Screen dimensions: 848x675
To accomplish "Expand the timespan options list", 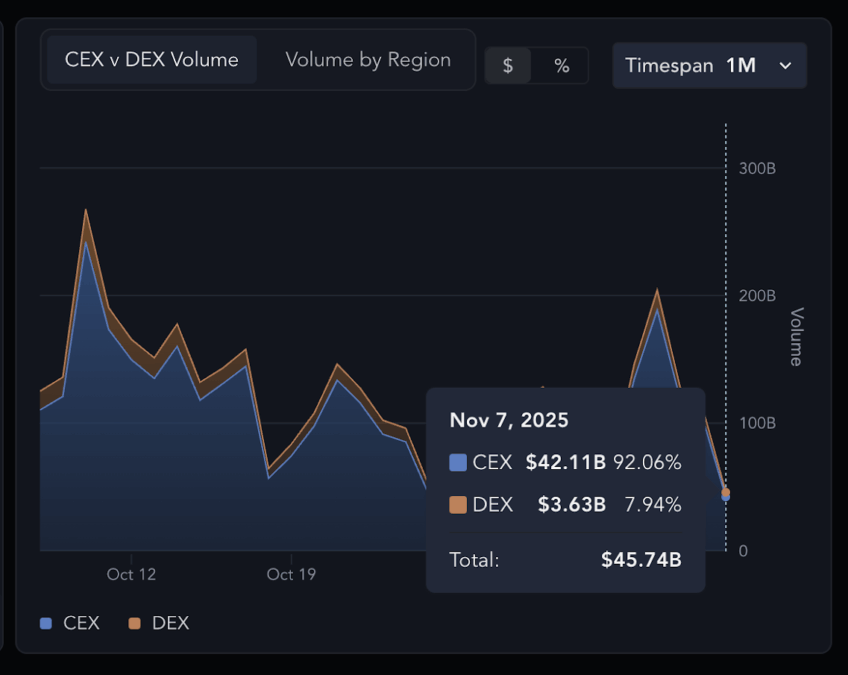I will click(710, 65).
